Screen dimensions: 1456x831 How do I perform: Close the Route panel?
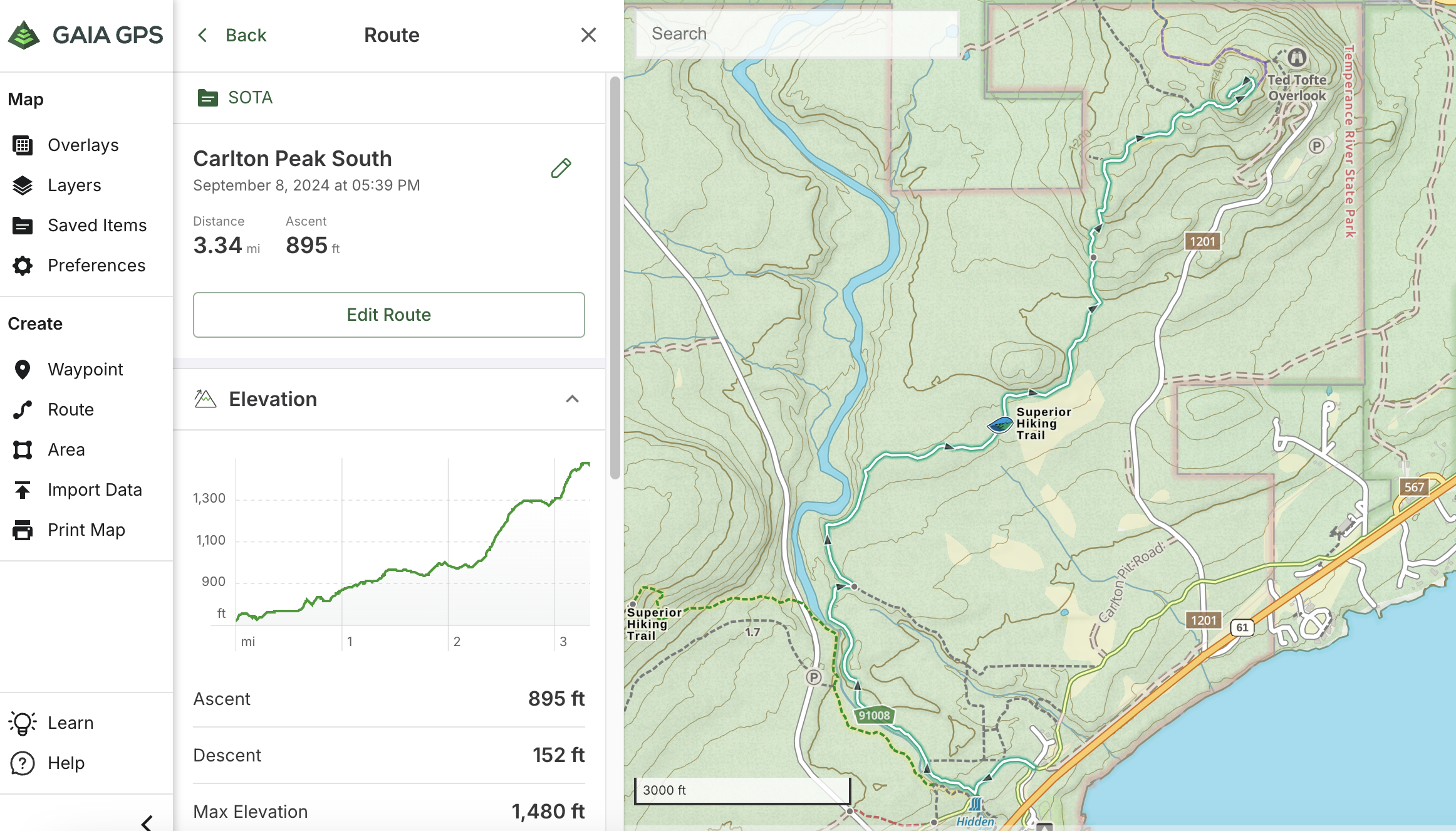[588, 35]
